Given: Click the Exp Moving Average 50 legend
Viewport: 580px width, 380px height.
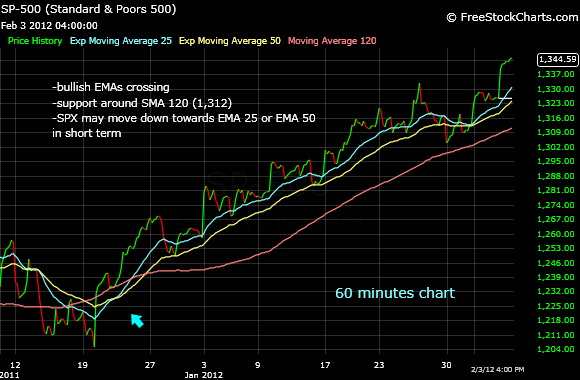Looking at the screenshot, I should click(x=230, y=41).
